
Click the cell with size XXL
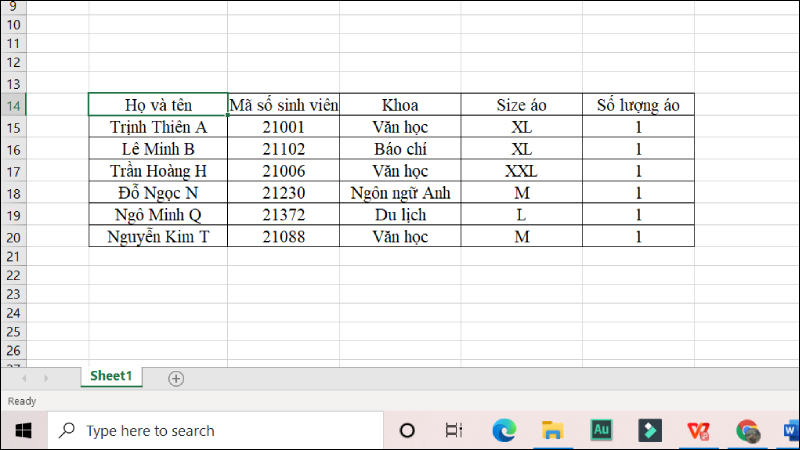[522, 171]
